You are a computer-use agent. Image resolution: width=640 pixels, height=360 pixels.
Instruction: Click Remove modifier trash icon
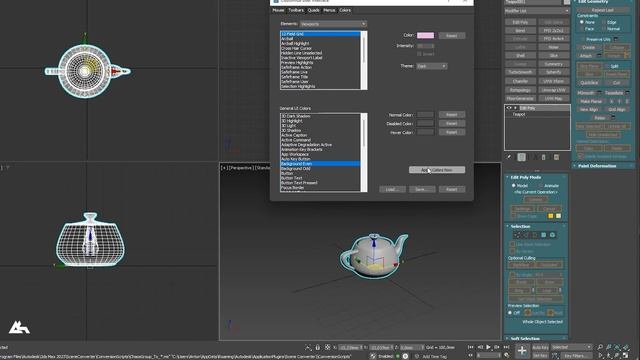coord(543,157)
